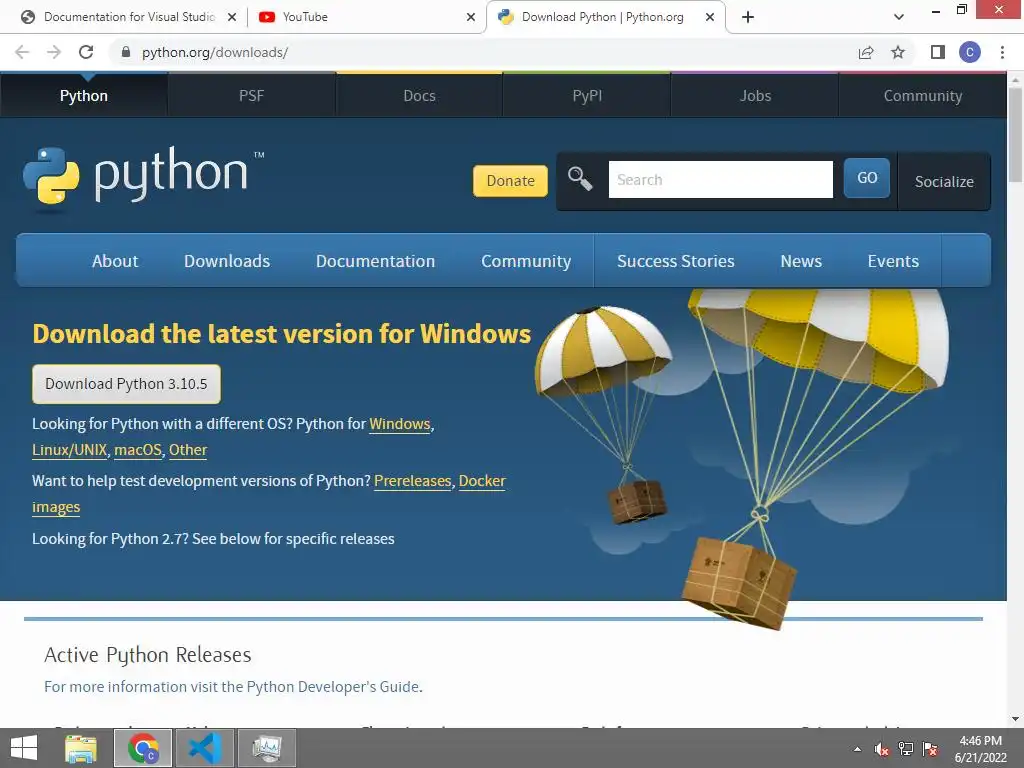The image size is (1024, 768).
Task: Follow the Windows download link
Action: 400,424
